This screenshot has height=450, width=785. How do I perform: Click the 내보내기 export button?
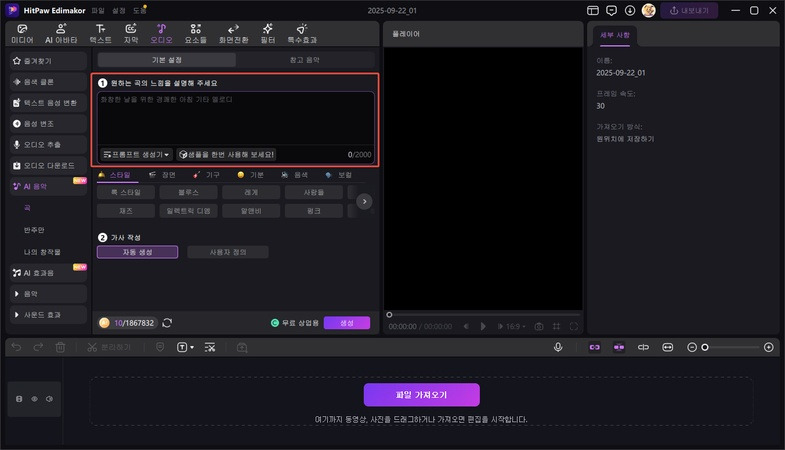tap(689, 11)
